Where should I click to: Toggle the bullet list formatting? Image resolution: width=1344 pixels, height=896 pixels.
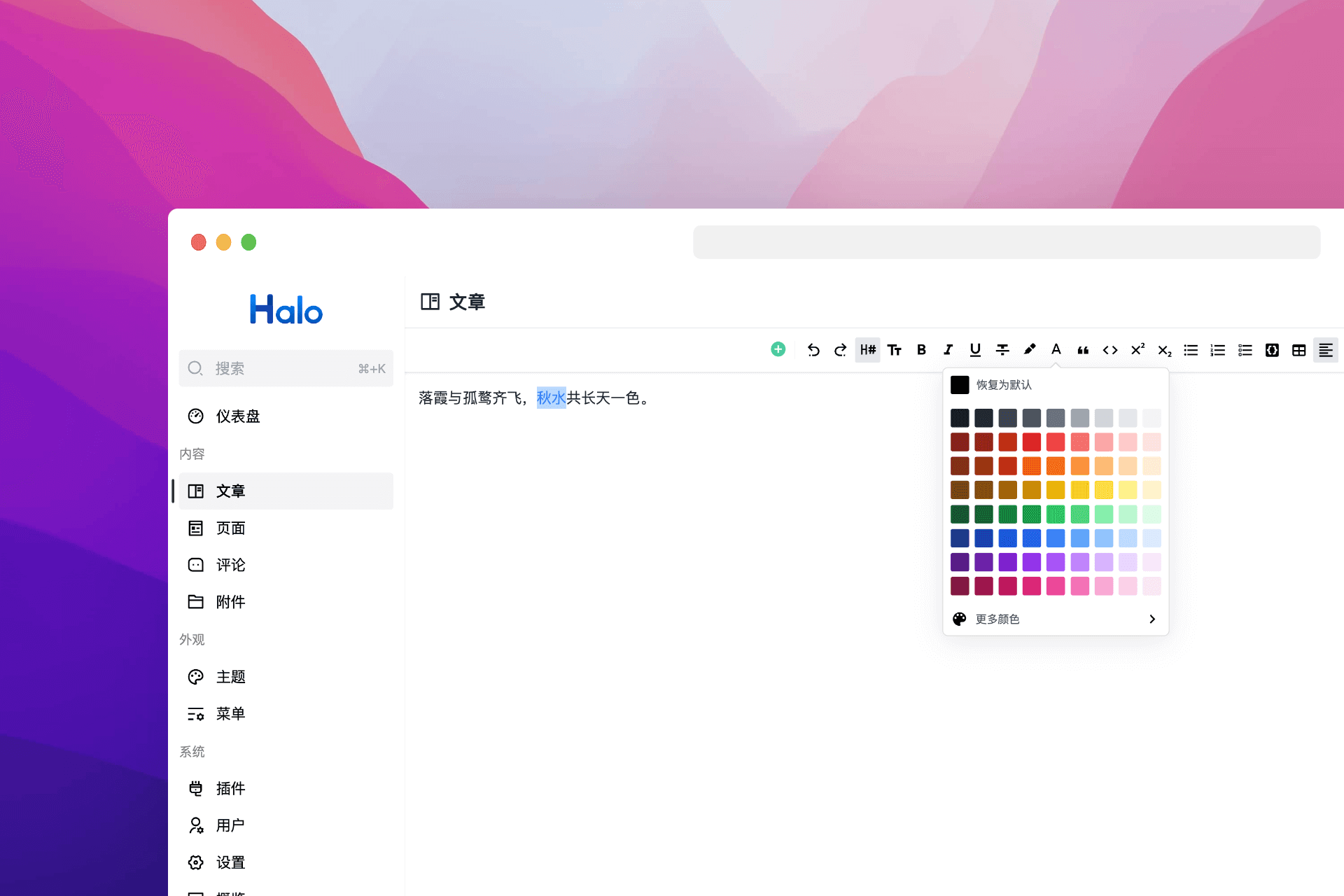[x=1191, y=350]
